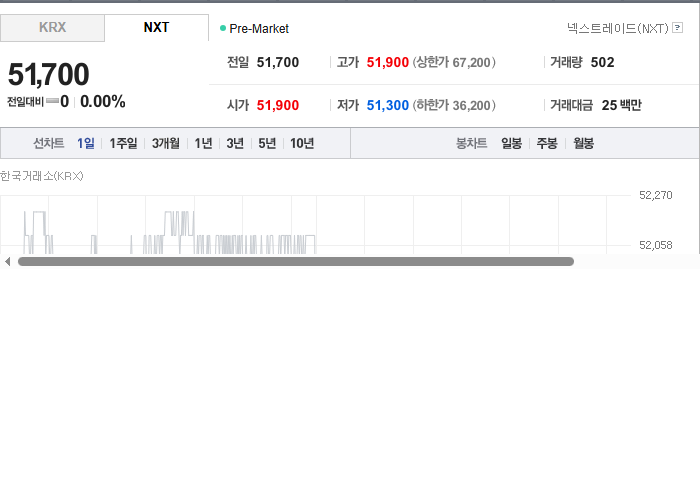The image size is (700, 490).
Task: Click the 상한가 67,200 text
Action: point(454,62)
